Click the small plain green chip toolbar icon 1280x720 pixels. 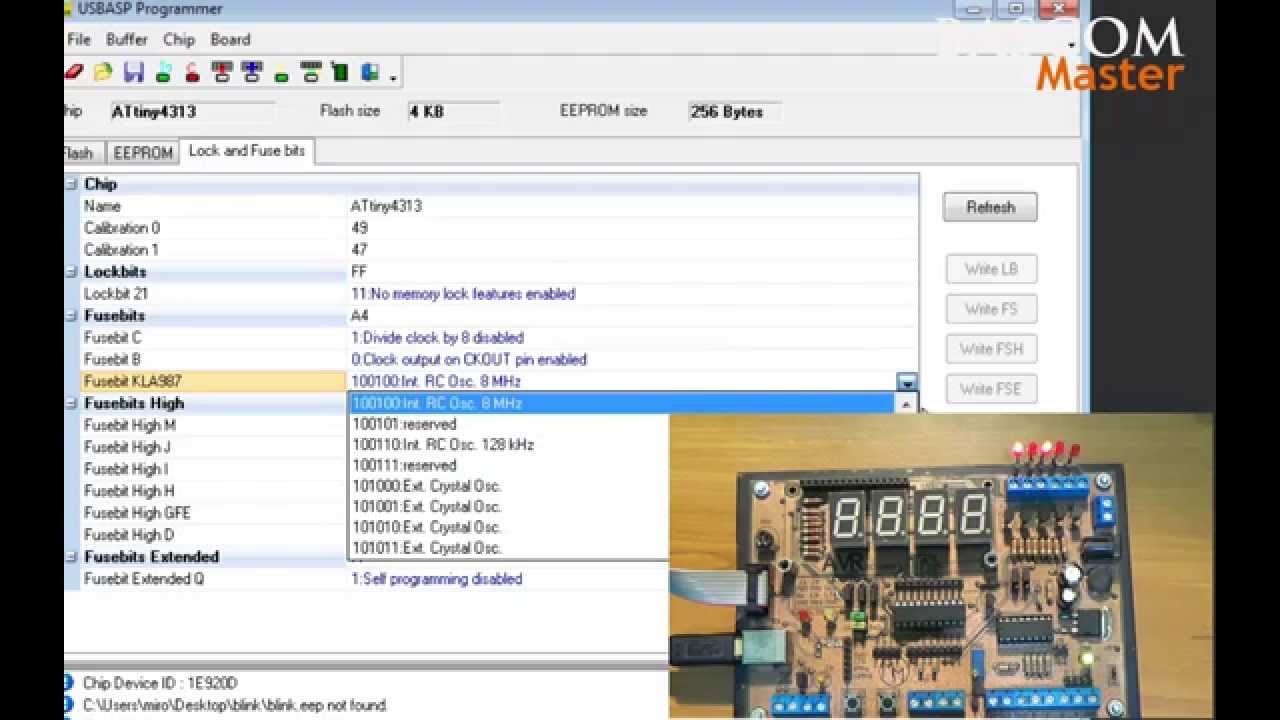pyautogui.click(x=281, y=75)
